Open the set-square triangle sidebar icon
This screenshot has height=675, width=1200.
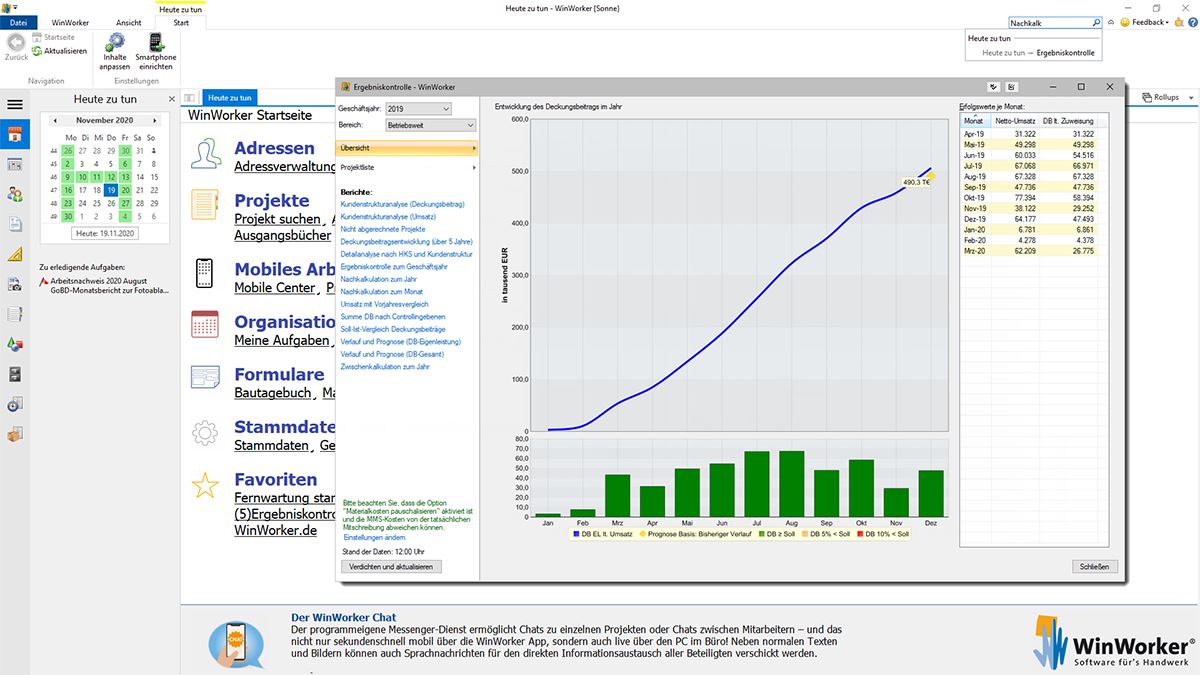[14, 254]
